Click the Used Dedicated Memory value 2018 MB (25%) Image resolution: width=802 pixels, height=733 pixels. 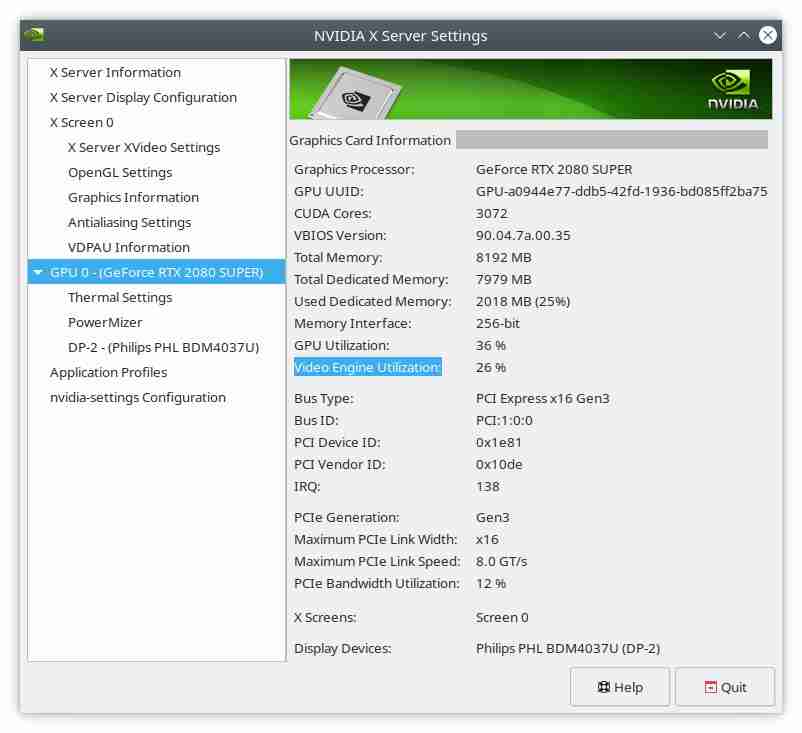(523, 302)
